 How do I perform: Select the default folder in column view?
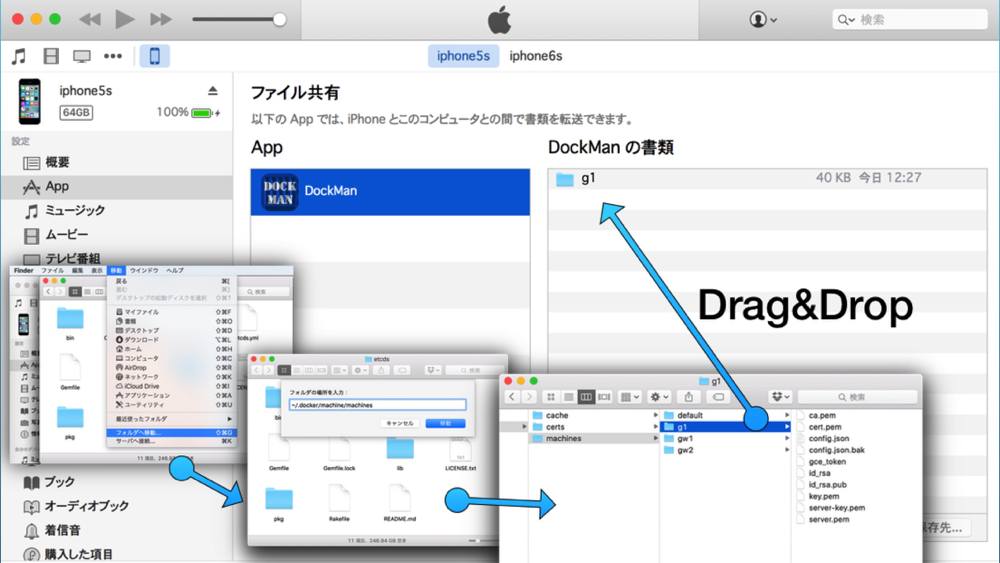[x=726, y=415]
